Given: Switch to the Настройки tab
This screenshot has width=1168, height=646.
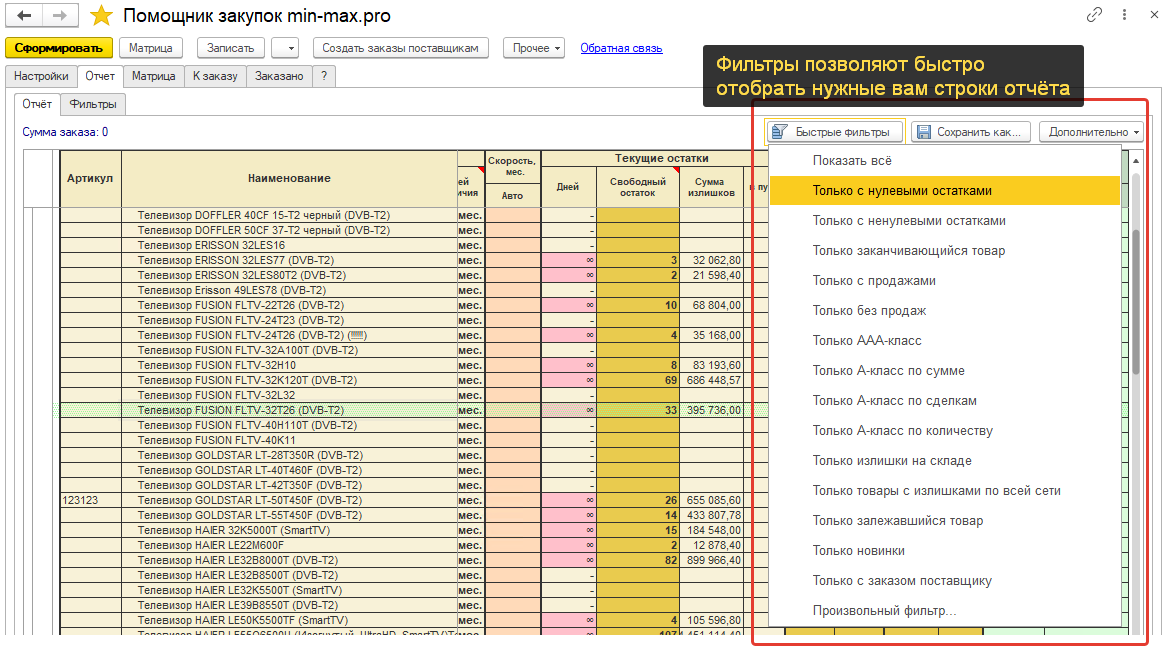Looking at the screenshot, I should tap(41, 76).
